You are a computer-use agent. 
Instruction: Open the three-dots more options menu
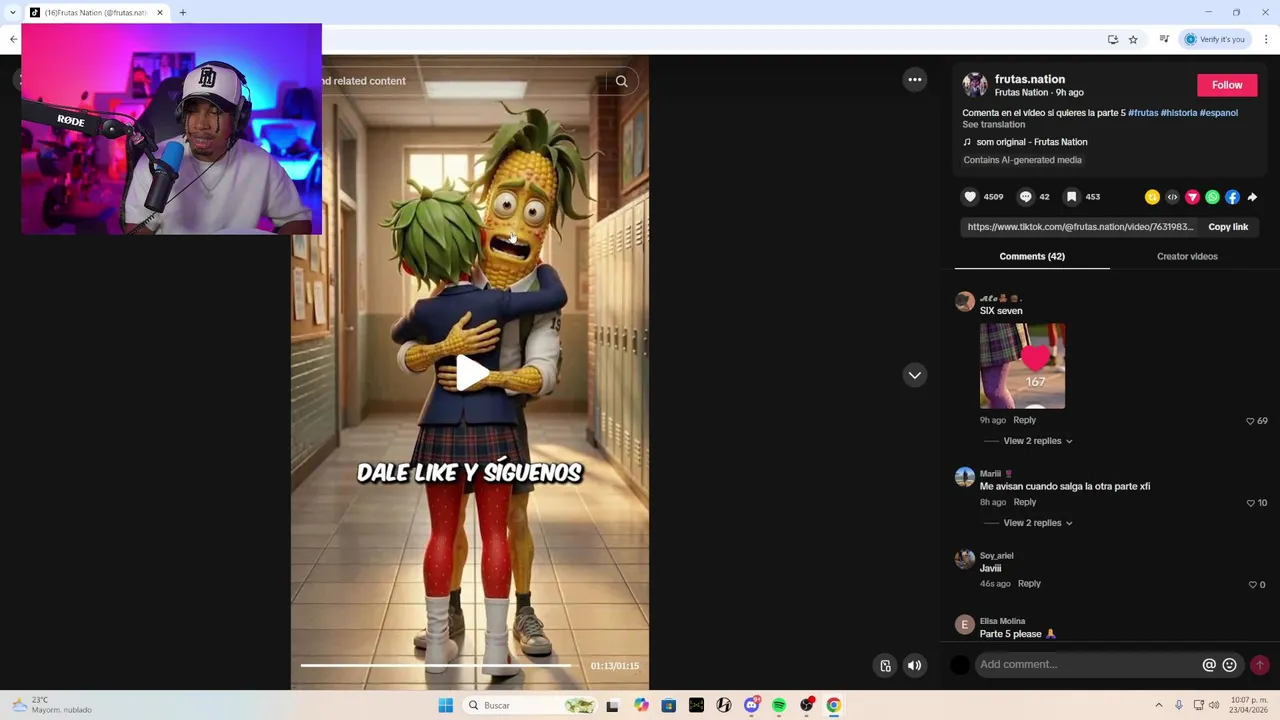915,80
